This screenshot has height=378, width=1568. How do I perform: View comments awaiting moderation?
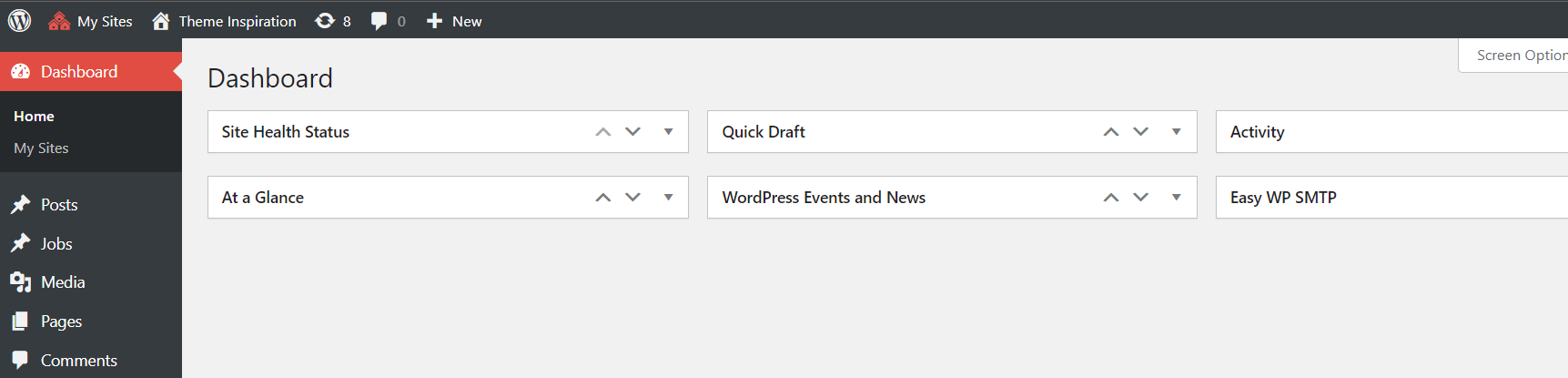tap(388, 21)
